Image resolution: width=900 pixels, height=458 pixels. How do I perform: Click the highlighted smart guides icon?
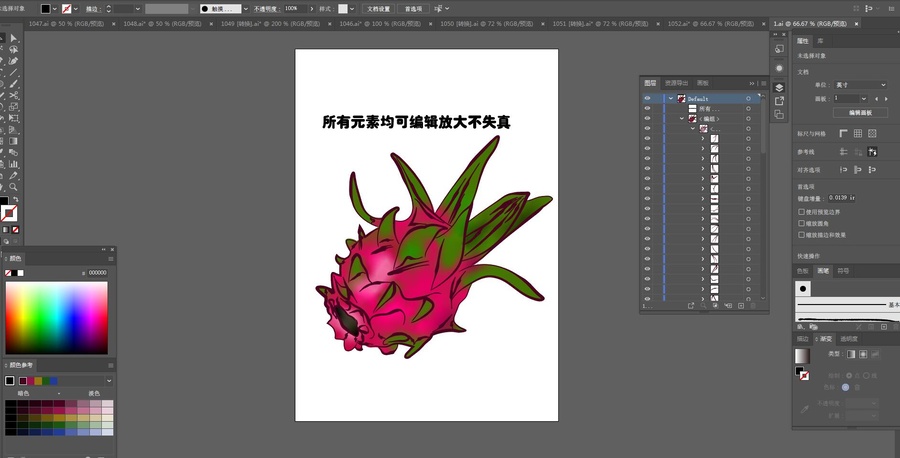click(872, 152)
